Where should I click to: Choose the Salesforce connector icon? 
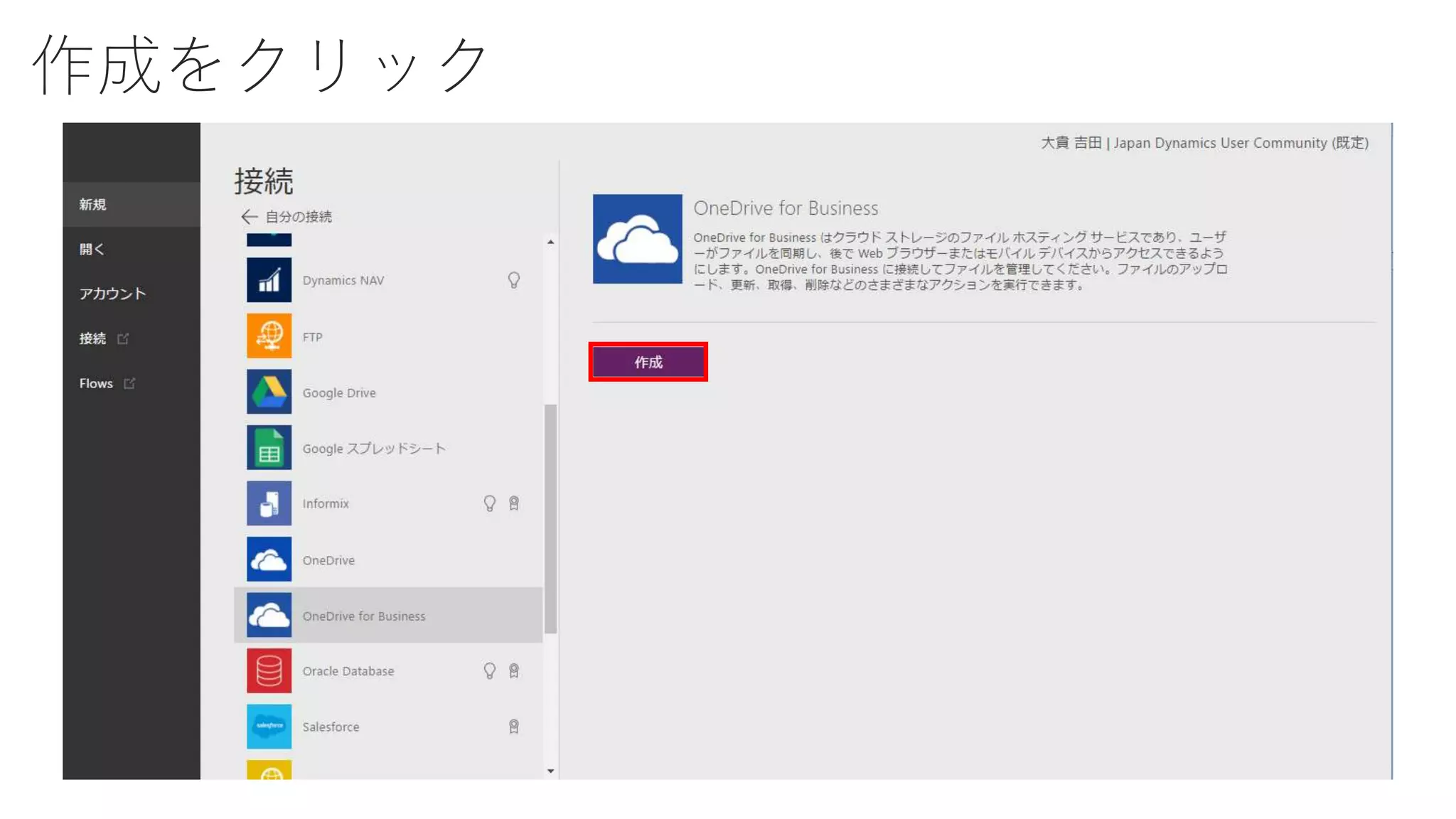coord(269,726)
